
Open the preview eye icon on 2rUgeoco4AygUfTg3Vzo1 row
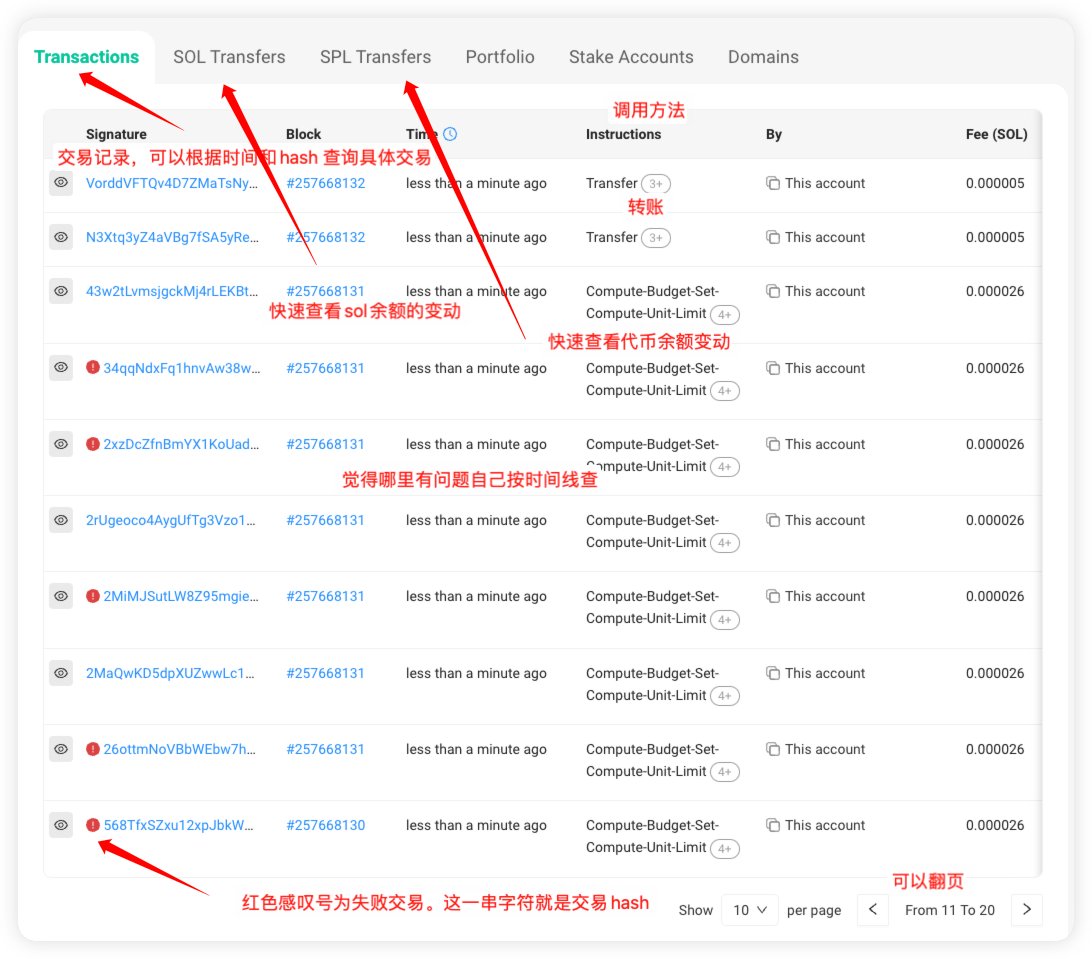[x=61, y=520]
